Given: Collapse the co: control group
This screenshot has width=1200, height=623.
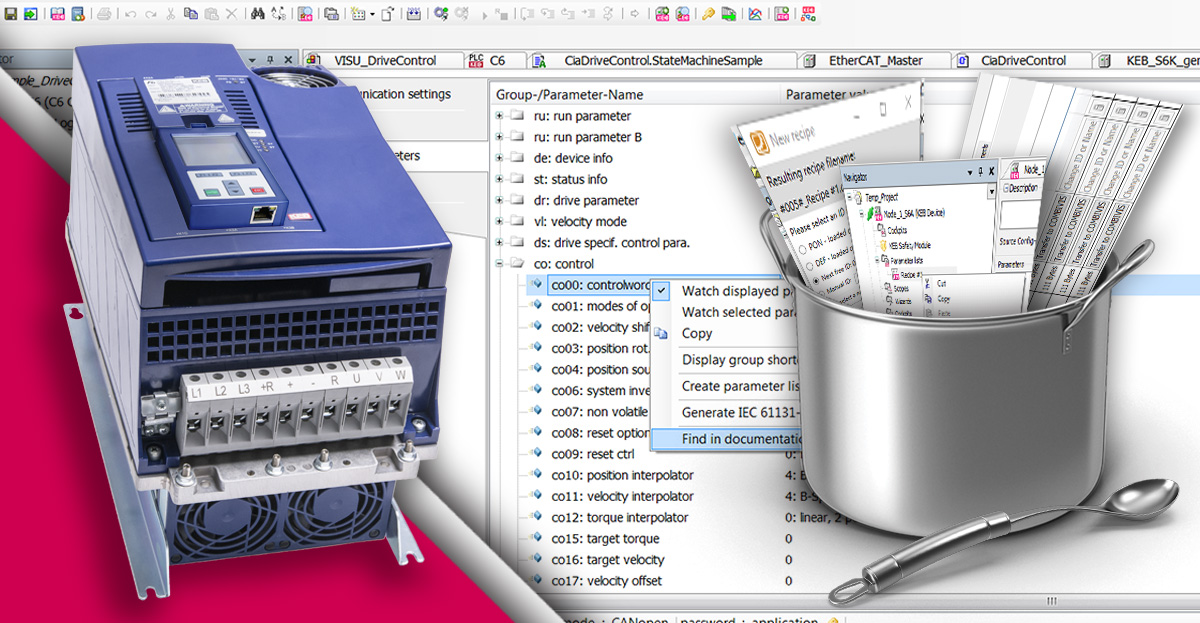Looking at the screenshot, I should pyautogui.click(x=500, y=264).
